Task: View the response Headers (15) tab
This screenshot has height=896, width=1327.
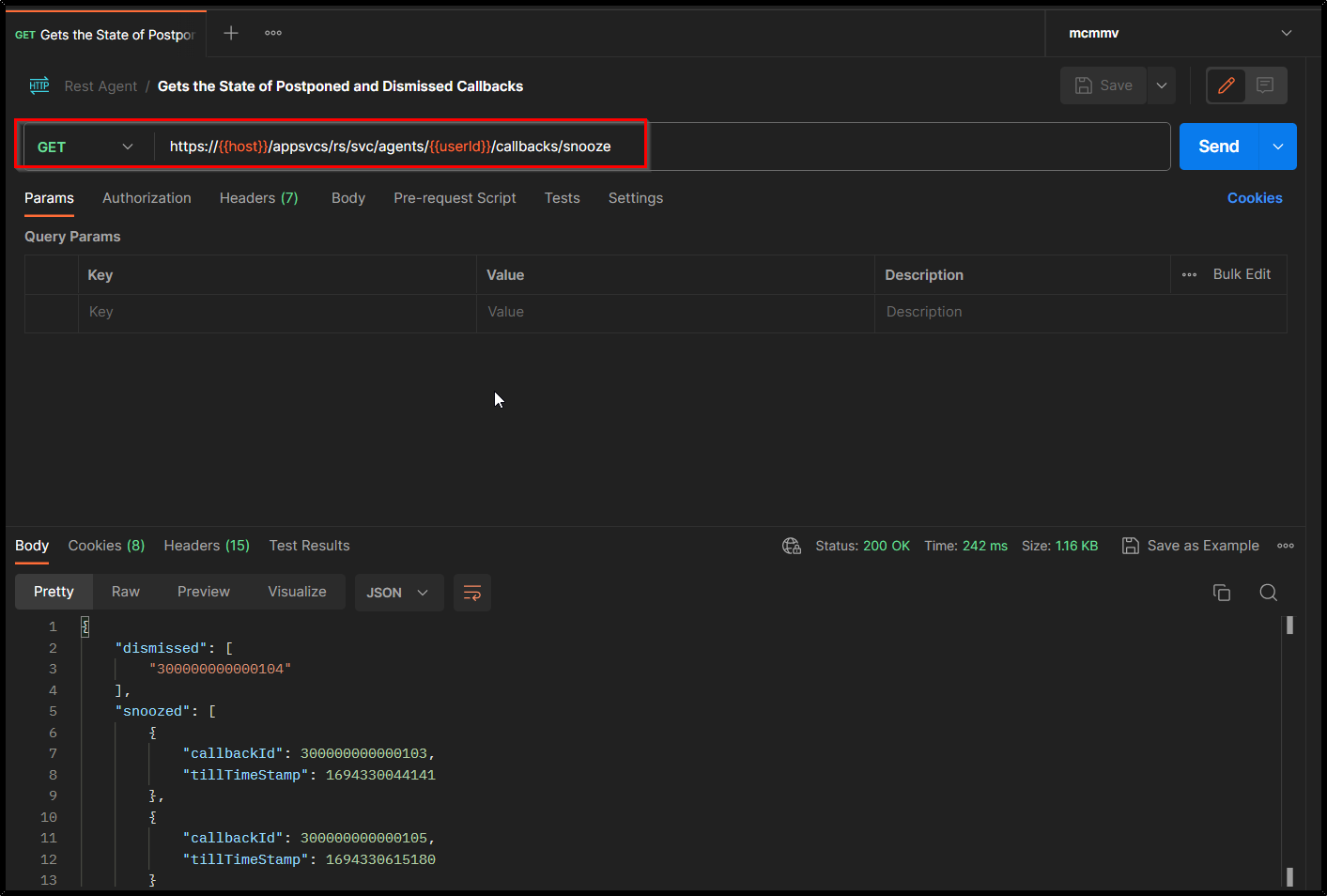Action: tap(207, 546)
